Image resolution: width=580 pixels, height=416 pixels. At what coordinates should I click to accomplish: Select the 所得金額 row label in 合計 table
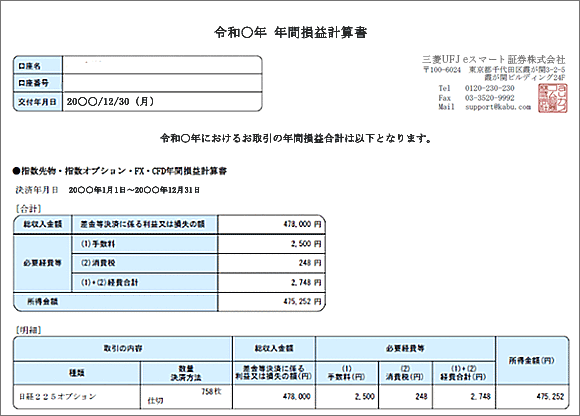click(x=115, y=302)
